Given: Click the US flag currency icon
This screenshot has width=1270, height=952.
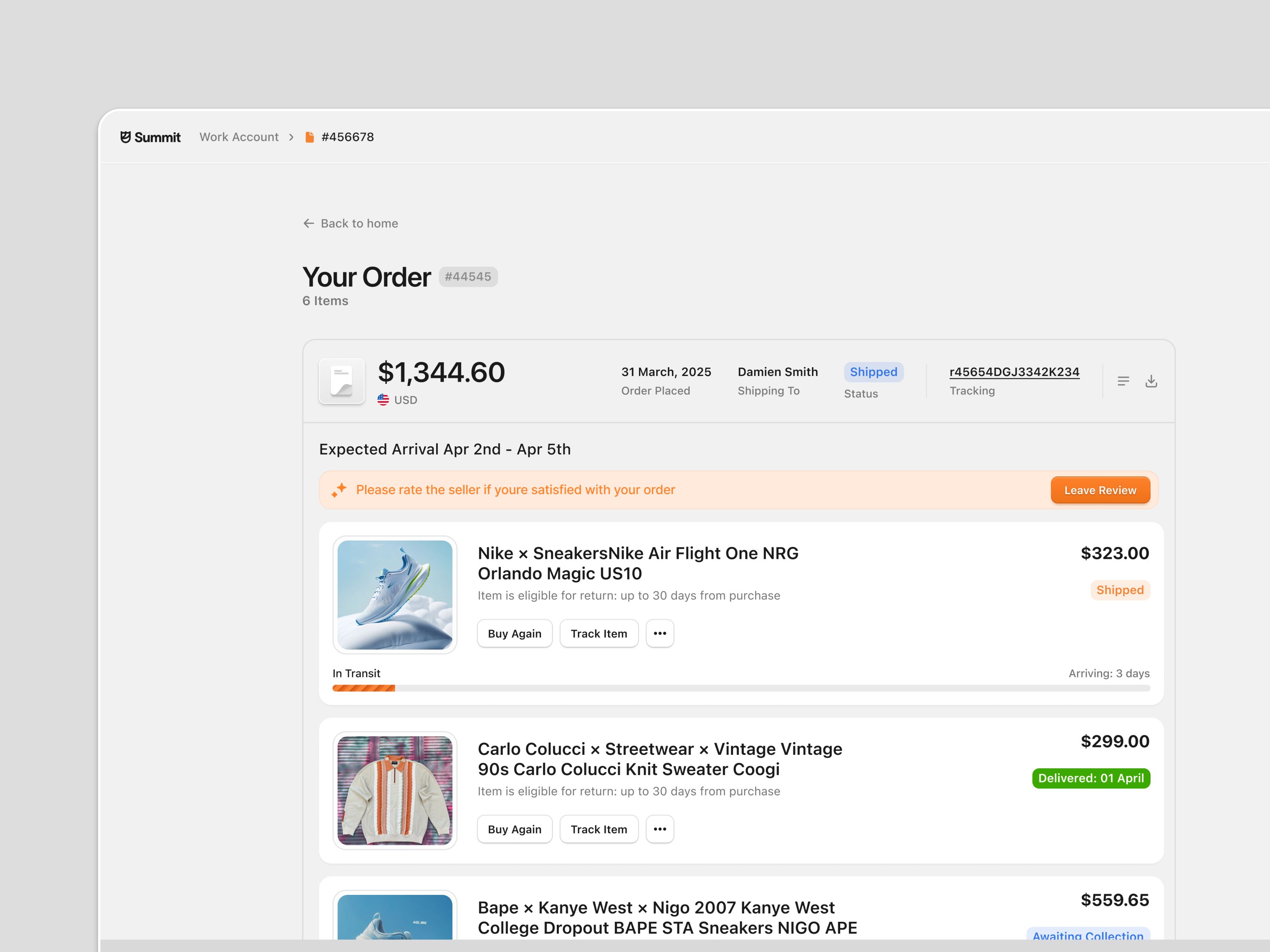Looking at the screenshot, I should [x=383, y=399].
